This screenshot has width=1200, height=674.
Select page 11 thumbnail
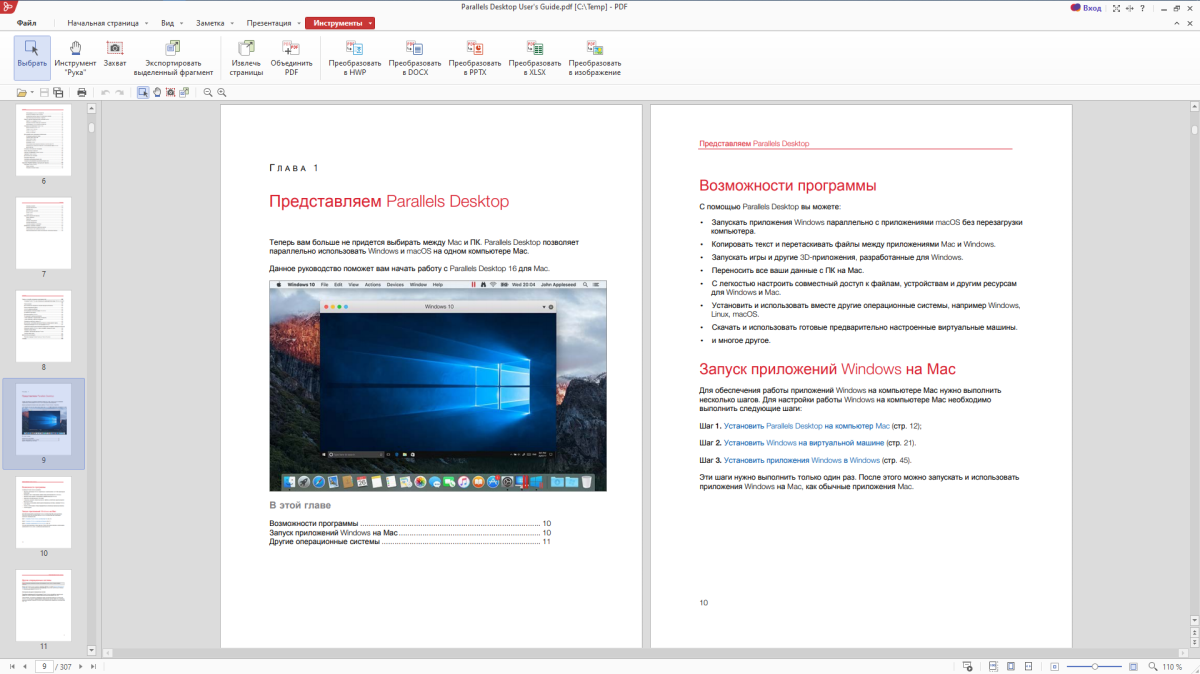pyautogui.click(x=43, y=605)
